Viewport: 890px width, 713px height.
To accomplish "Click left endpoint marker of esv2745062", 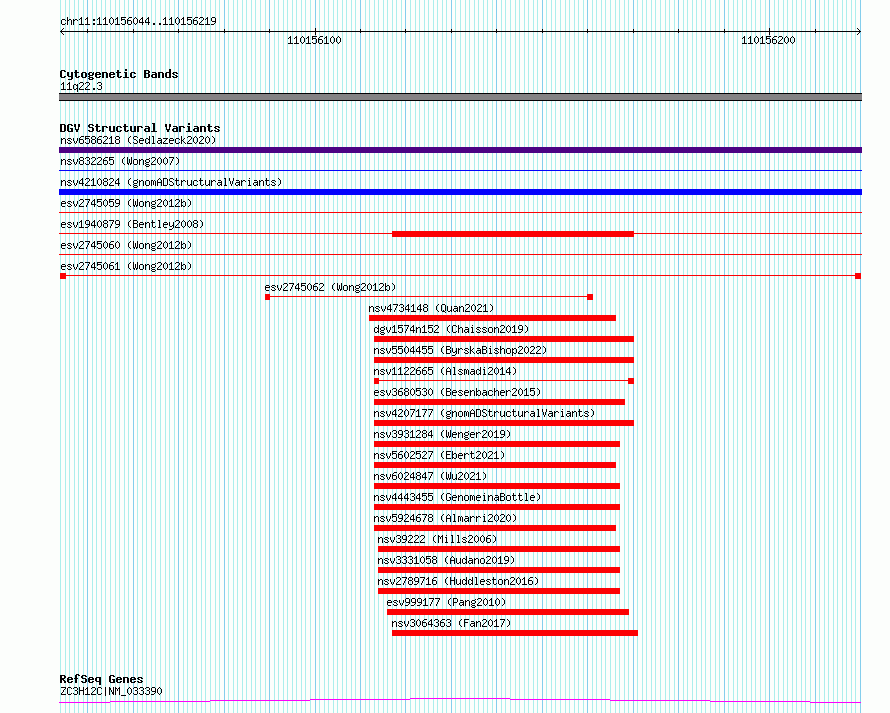I will tap(267, 297).
